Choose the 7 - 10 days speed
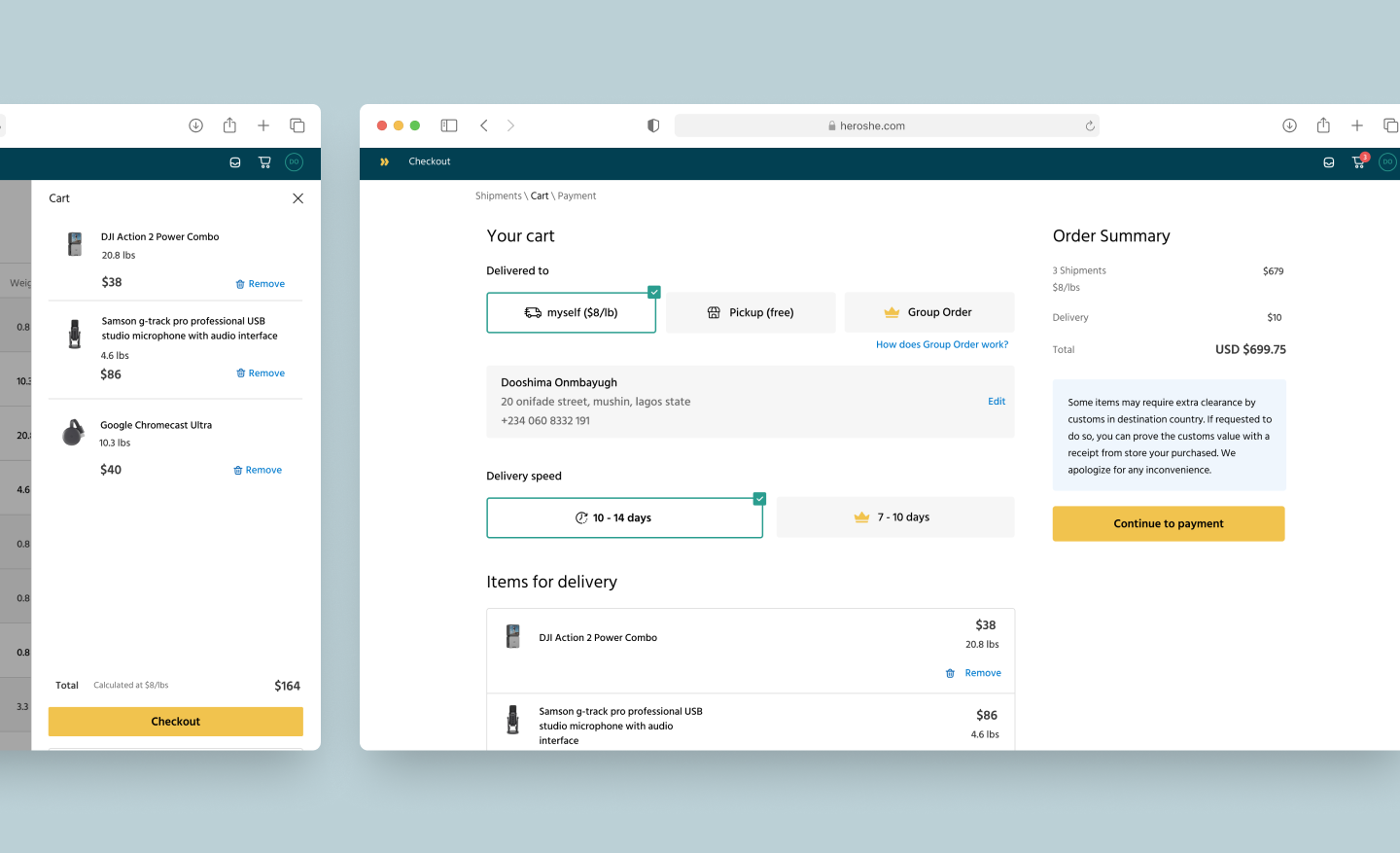 894,517
